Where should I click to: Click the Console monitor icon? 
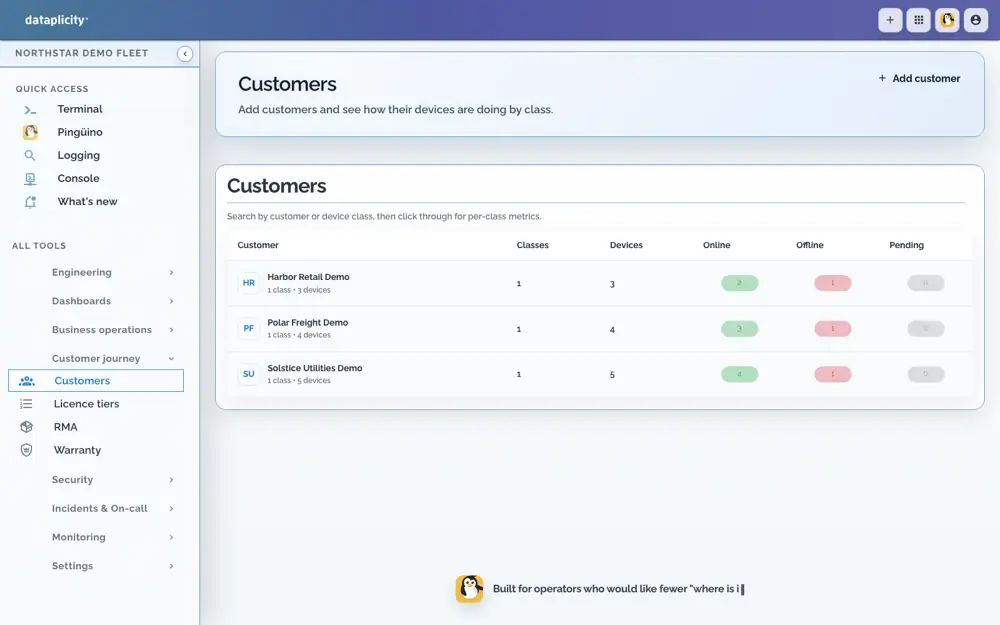click(x=30, y=179)
